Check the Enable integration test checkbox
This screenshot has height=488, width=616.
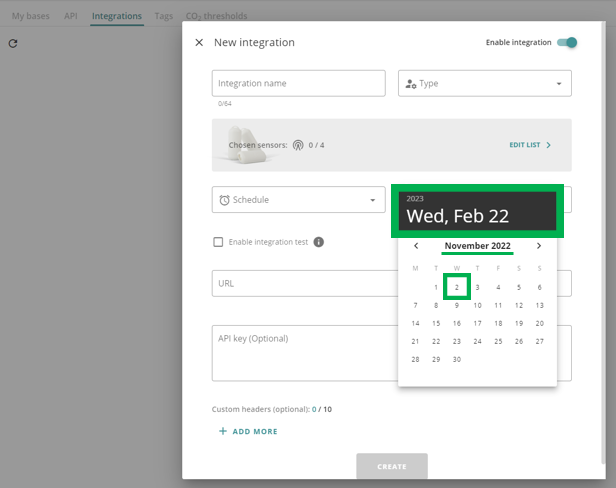click(218, 242)
